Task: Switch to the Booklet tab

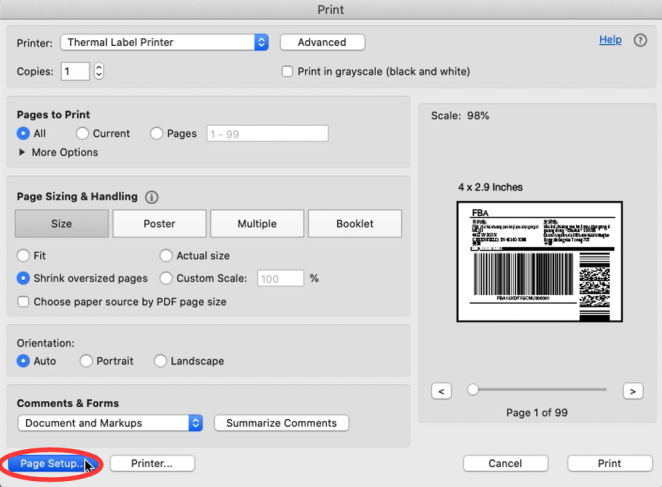Action: (x=355, y=223)
